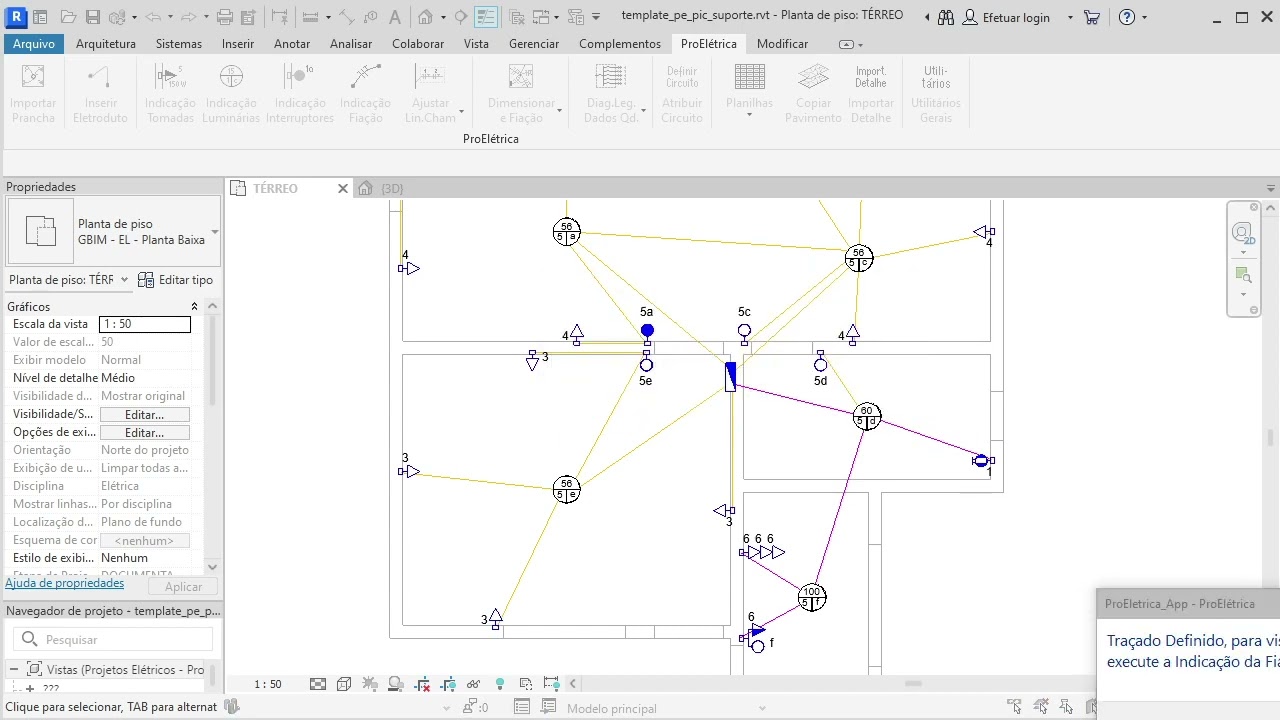Screen dimensions: 1280x720
Task: Run Indicação Interruptores tool
Action: [x=300, y=93]
